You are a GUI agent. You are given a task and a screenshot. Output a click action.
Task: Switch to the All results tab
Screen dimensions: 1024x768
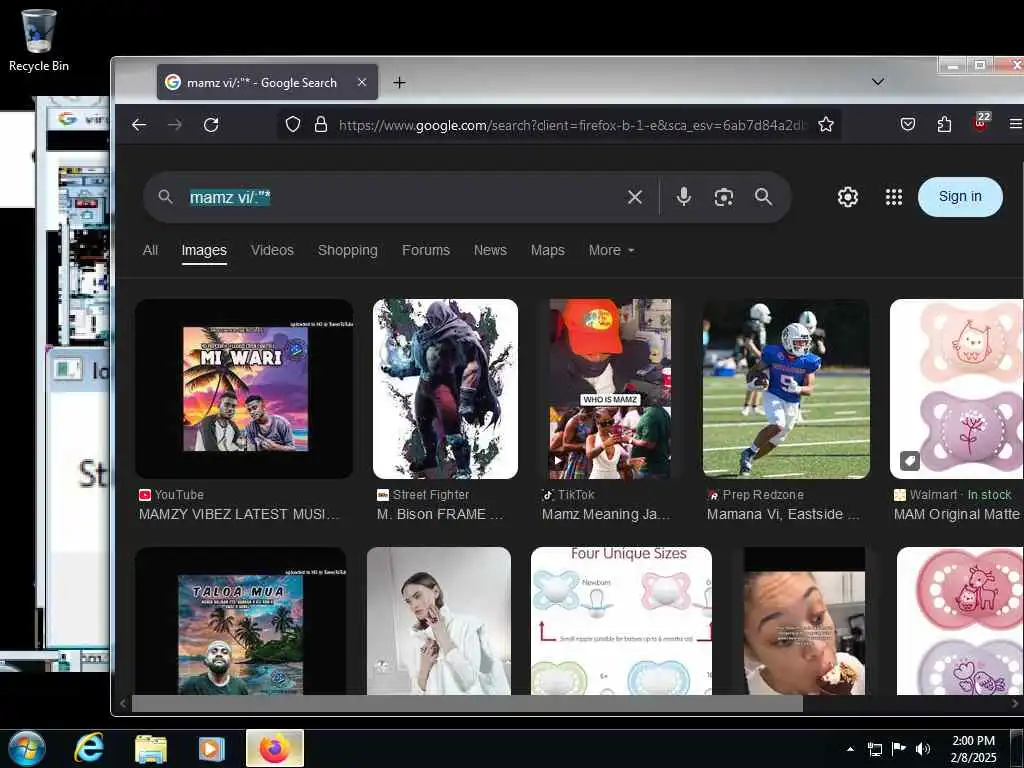click(x=150, y=250)
